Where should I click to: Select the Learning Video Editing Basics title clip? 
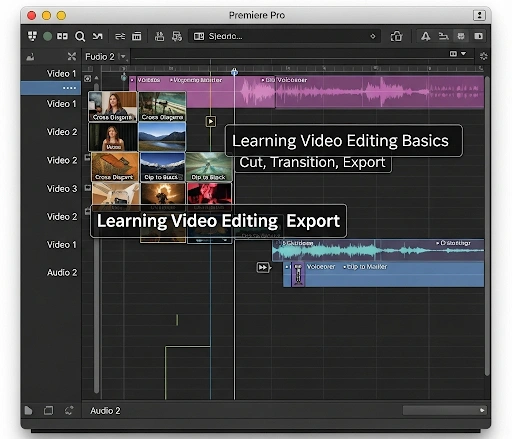[x=344, y=141]
